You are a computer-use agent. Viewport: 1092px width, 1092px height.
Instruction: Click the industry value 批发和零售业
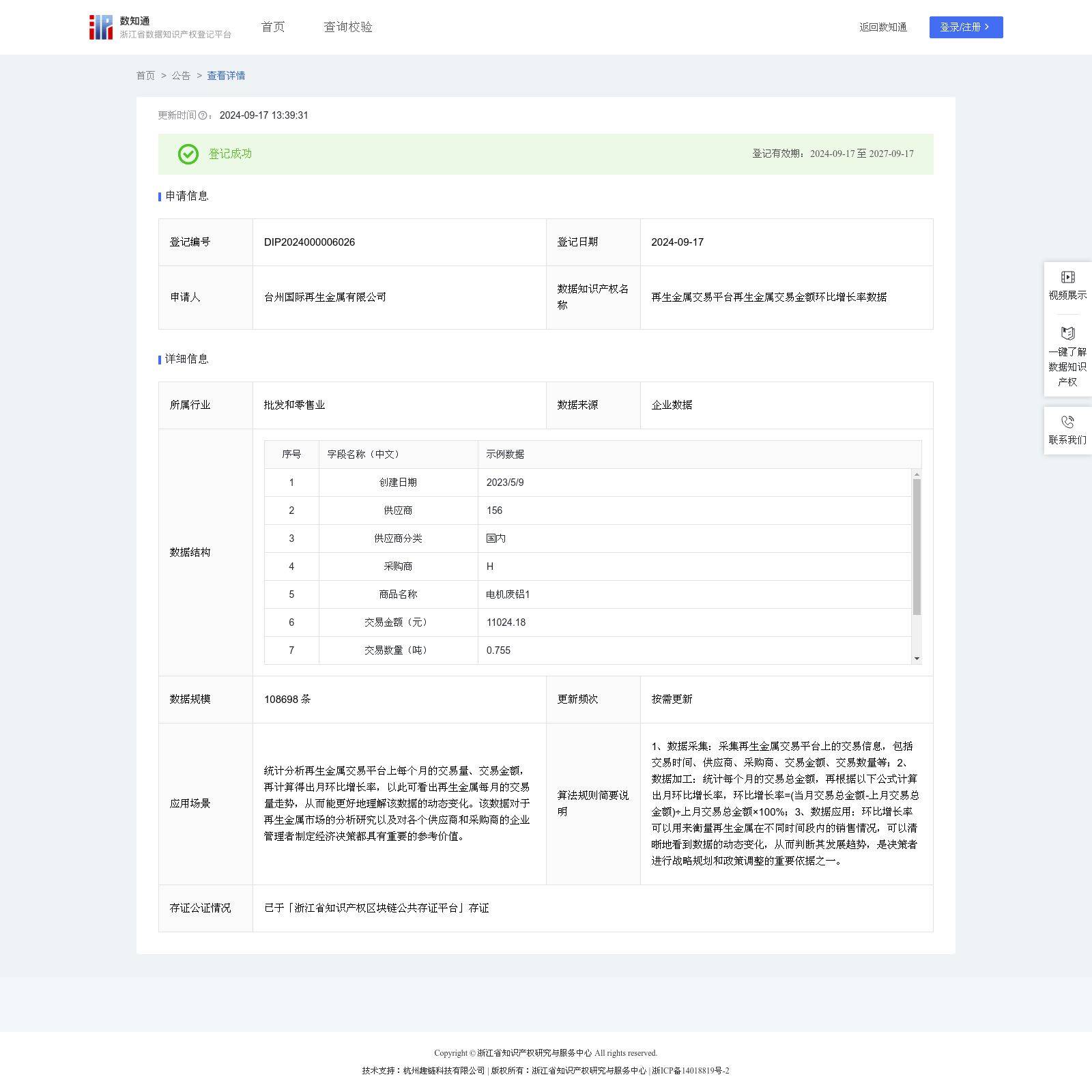click(x=294, y=405)
